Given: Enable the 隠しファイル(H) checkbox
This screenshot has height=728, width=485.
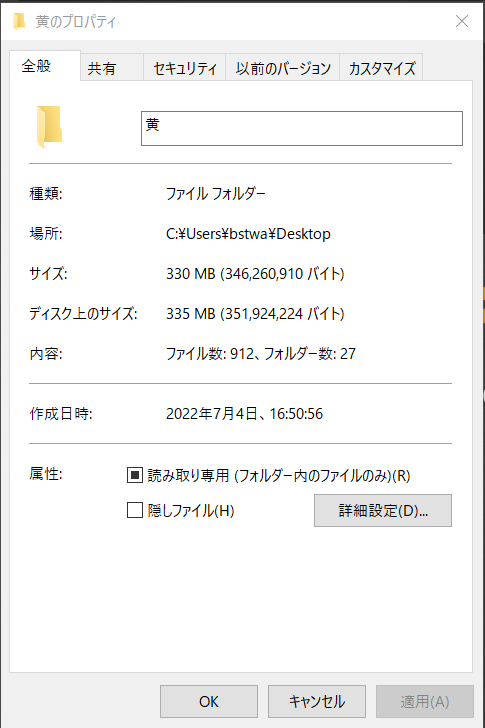Looking at the screenshot, I should click(135, 510).
